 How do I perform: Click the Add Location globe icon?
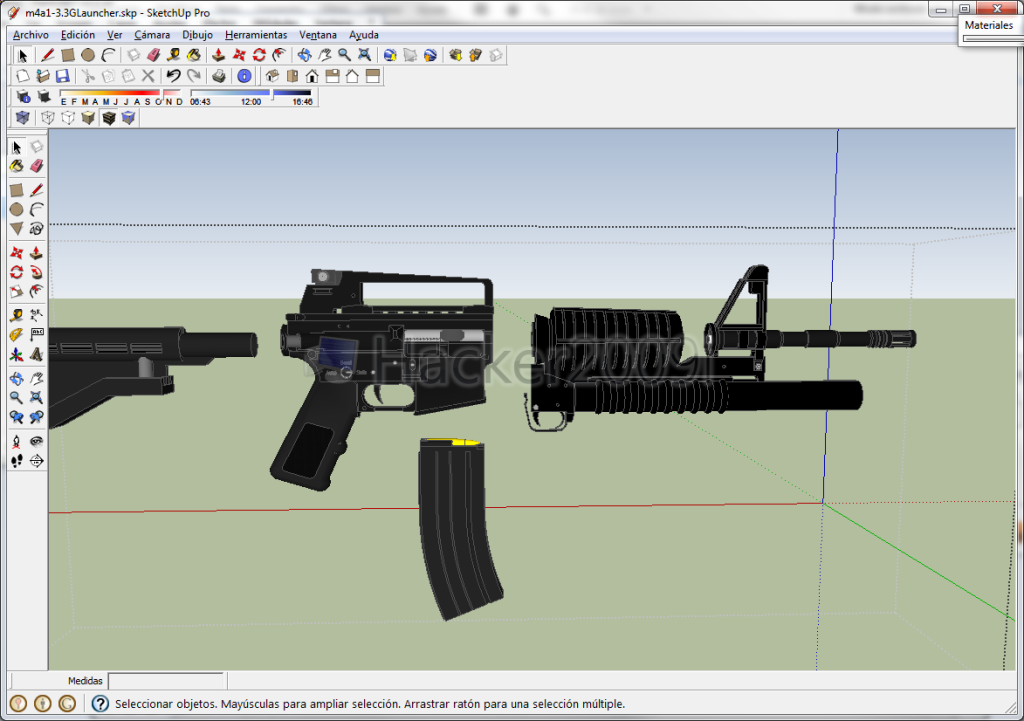point(390,56)
